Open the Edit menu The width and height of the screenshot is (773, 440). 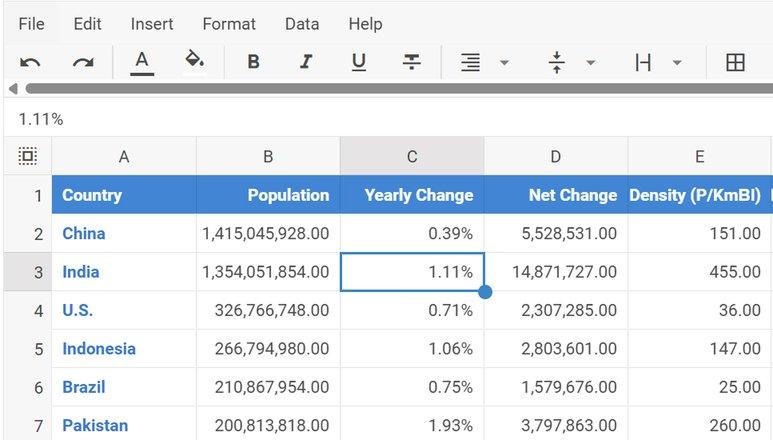(87, 24)
